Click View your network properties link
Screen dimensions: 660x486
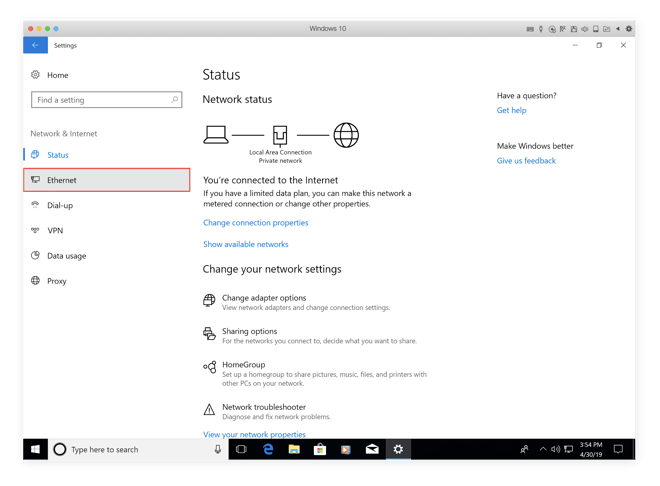[x=254, y=434]
